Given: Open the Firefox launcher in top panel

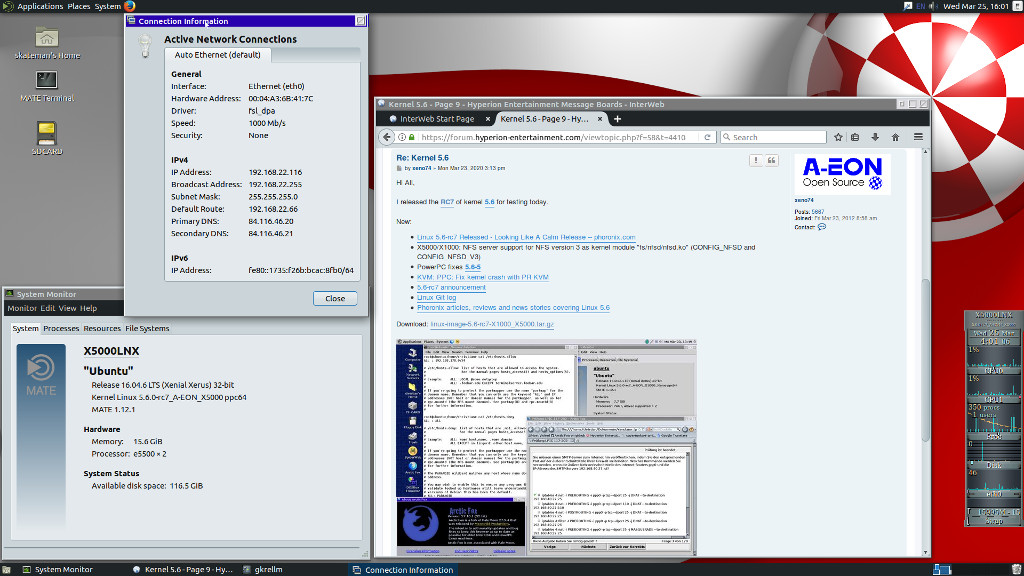Looking at the screenshot, I should click(129, 6).
